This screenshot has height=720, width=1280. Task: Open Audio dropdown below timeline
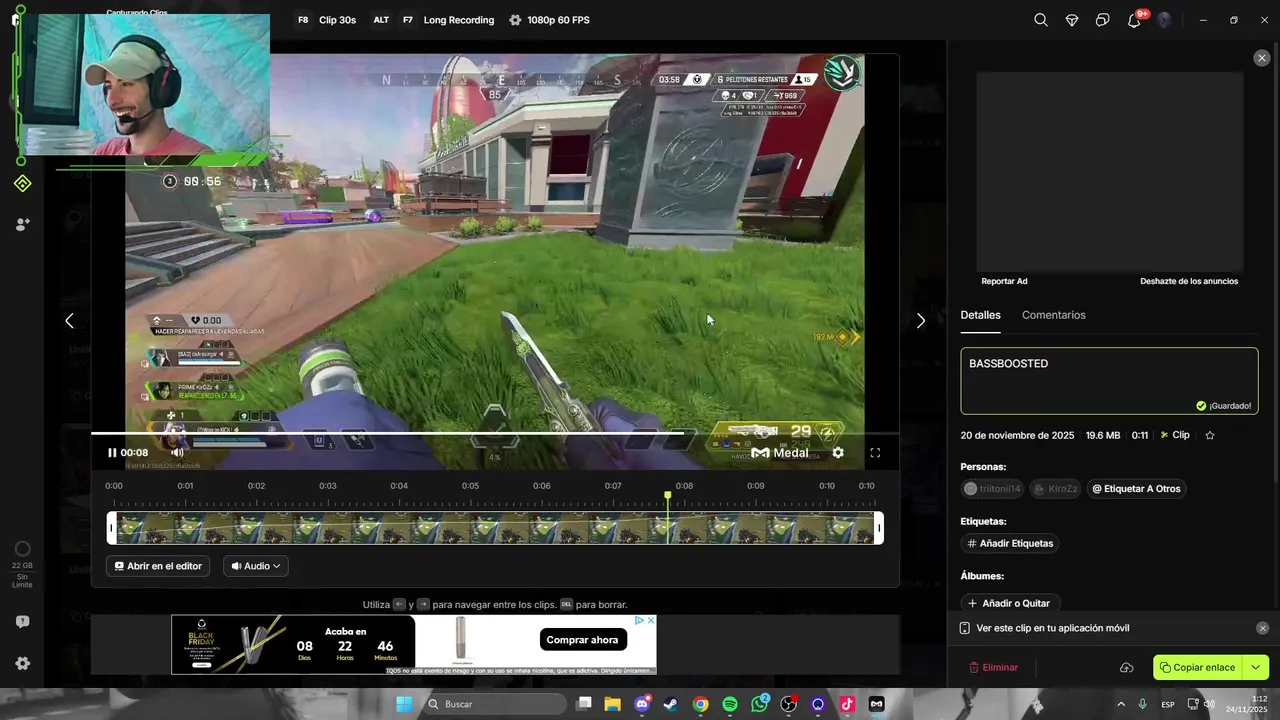256,566
